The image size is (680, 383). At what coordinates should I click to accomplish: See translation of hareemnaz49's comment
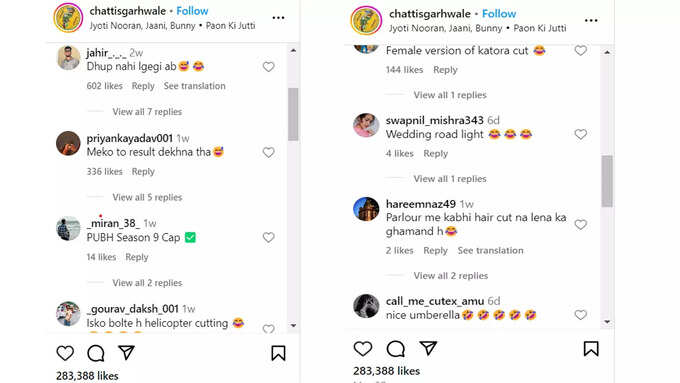coord(490,251)
